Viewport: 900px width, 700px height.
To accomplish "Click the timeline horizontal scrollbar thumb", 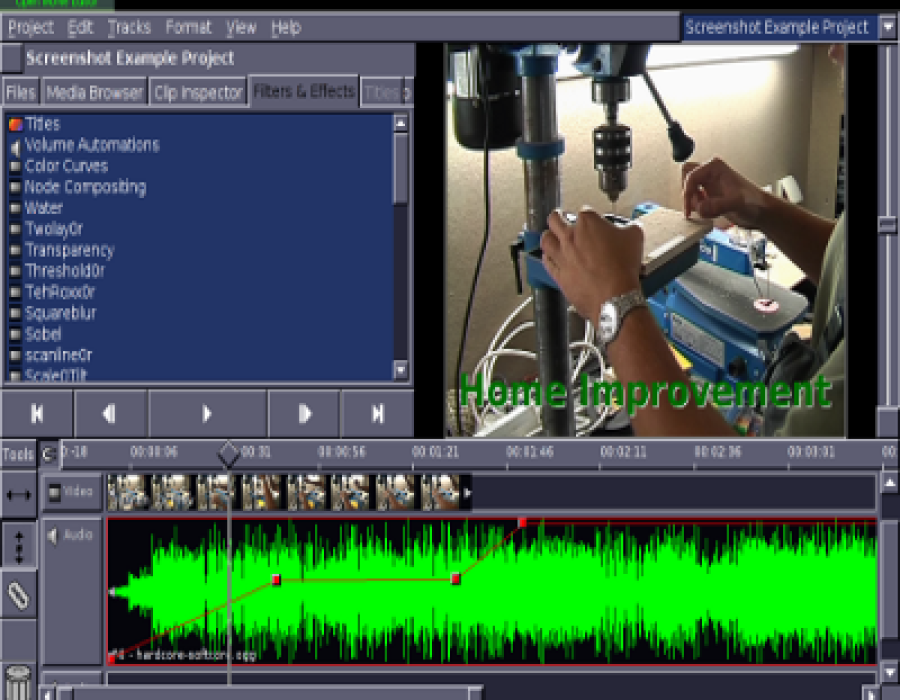I will pos(270,693).
